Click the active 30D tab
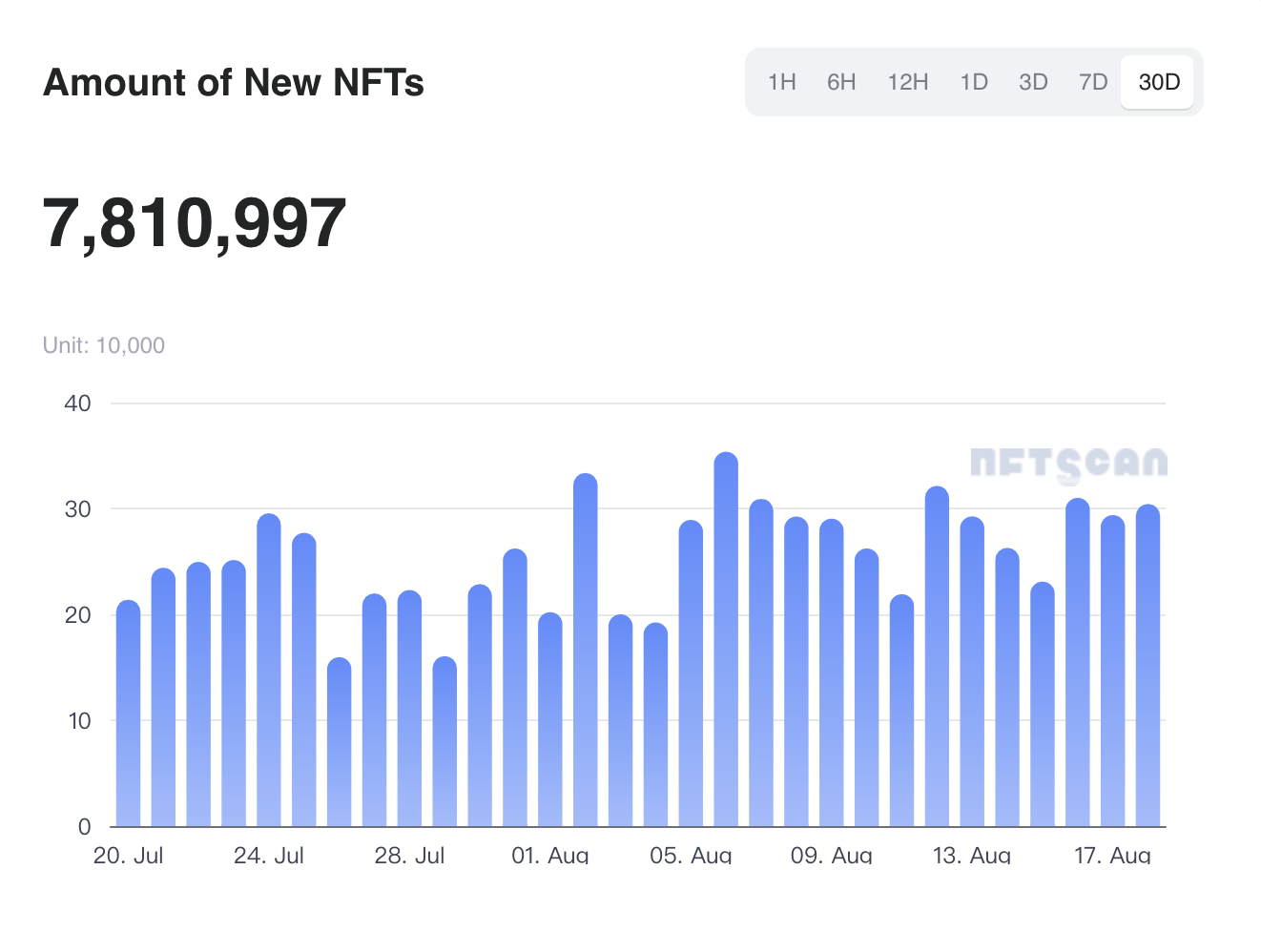 tap(1158, 82)
